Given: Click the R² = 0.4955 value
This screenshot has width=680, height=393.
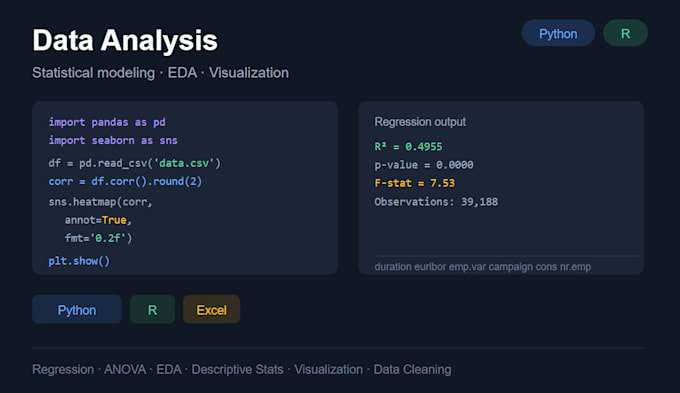Looking at the screenshot, I should [x=409, y=147].
